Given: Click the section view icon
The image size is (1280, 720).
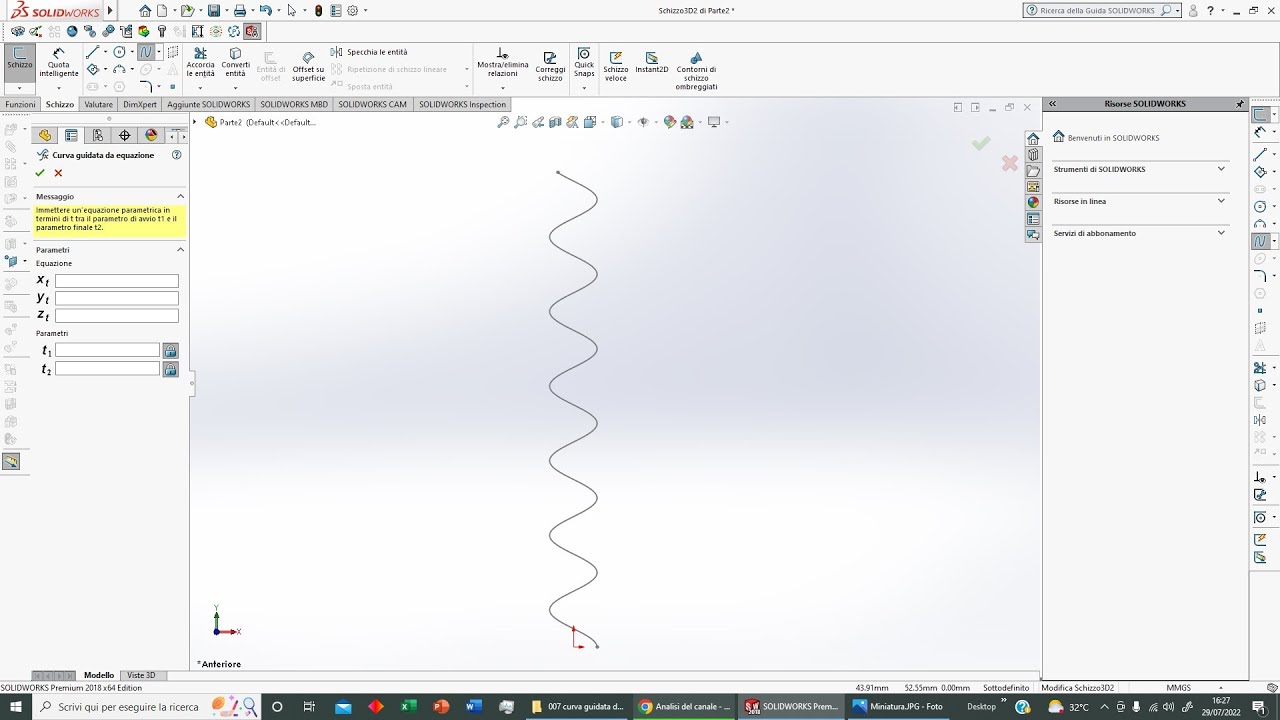Looking at the screenshot, I should coord(555,122).
